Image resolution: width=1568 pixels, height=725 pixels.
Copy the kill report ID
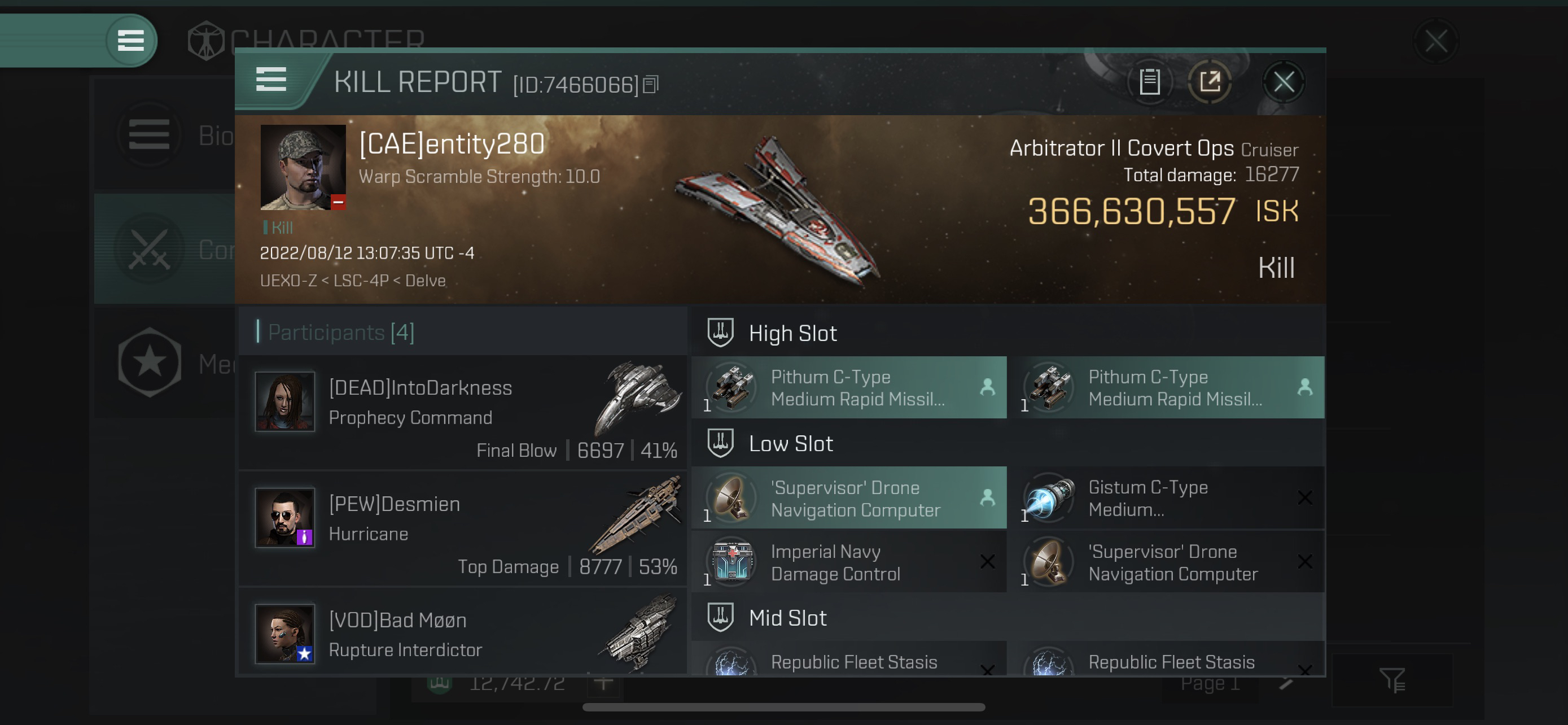[651, 85]
